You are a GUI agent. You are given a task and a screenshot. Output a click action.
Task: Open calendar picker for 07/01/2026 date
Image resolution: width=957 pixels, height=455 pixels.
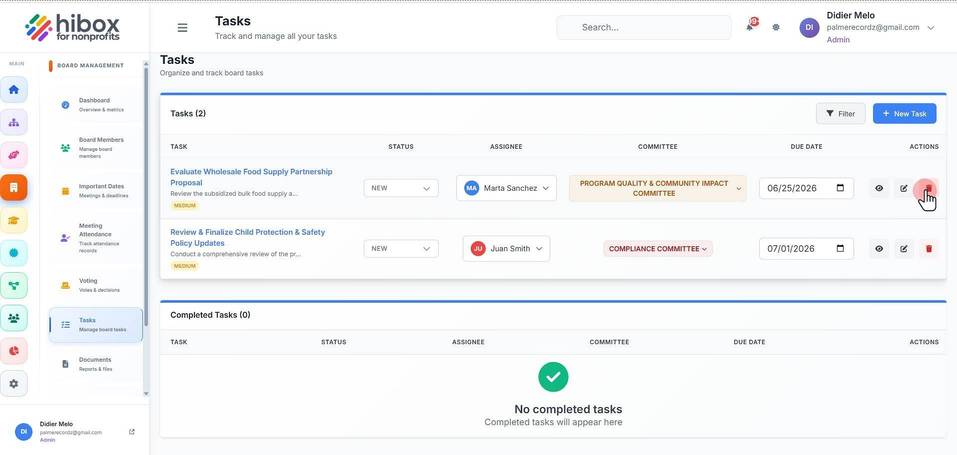tap(840, 248)
